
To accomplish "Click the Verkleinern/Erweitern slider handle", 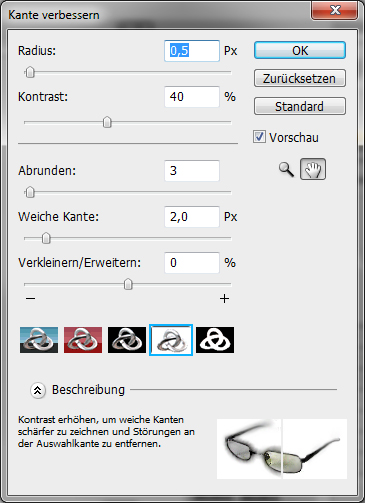I will tap(128, 284).
